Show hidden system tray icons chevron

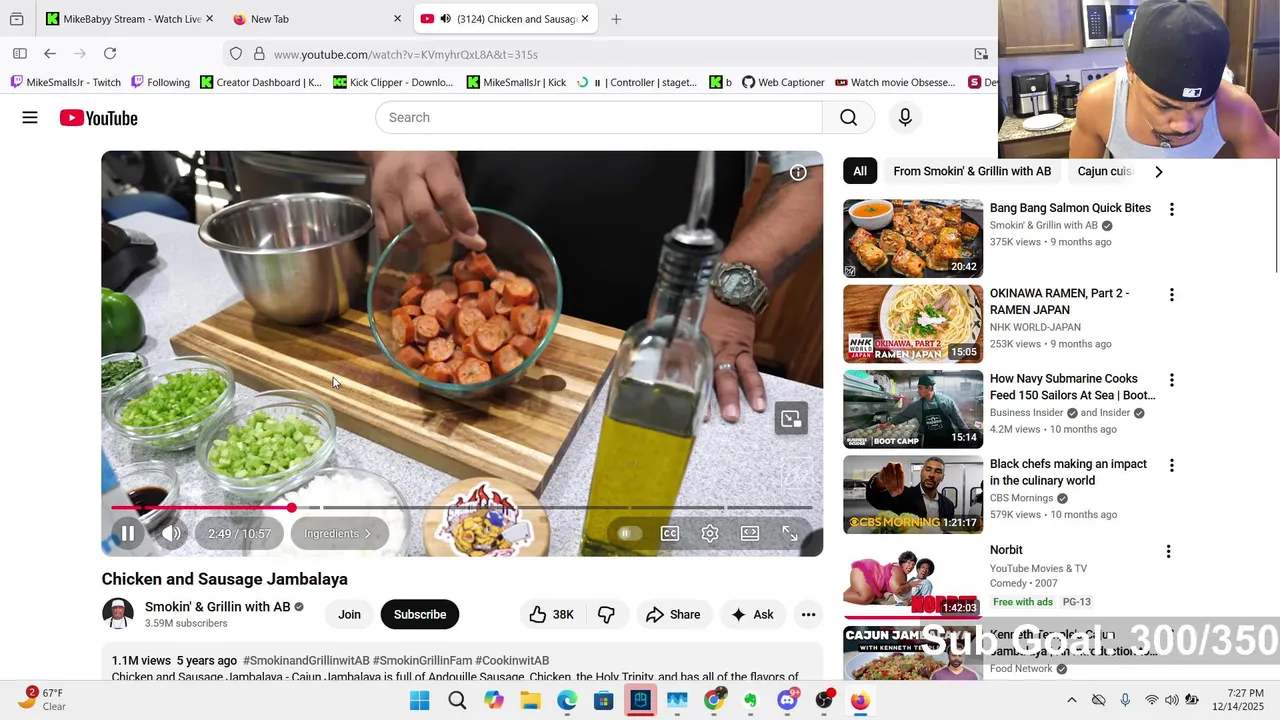[x=1072, y=701]
